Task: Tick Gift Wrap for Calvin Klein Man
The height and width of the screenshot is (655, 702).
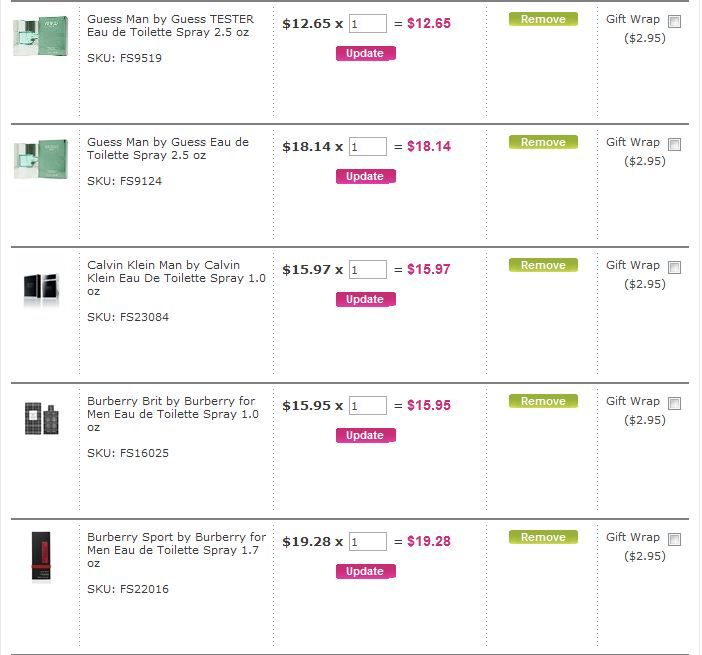Action: pyautogui.click(x=674, y=267)
